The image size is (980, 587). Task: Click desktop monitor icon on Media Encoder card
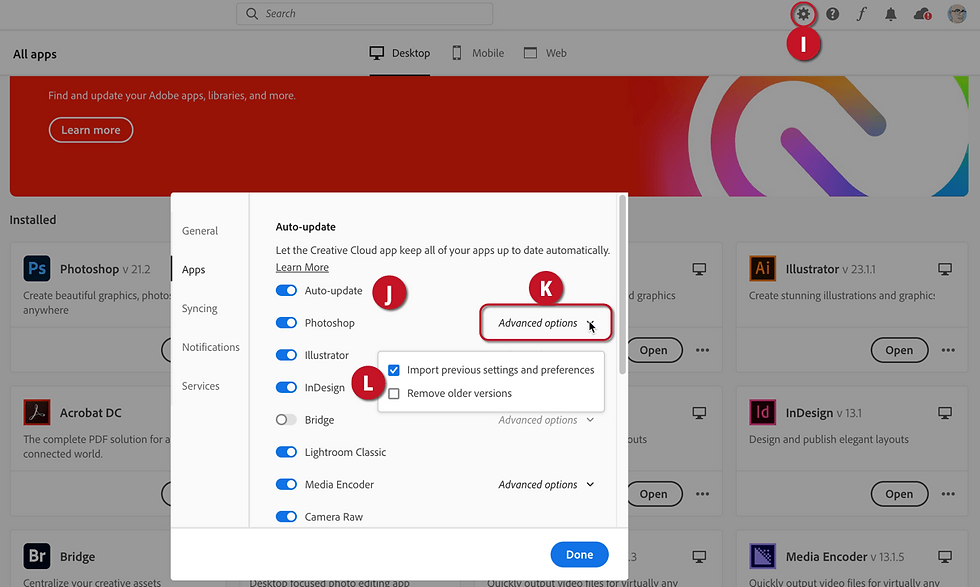[945, 556]
